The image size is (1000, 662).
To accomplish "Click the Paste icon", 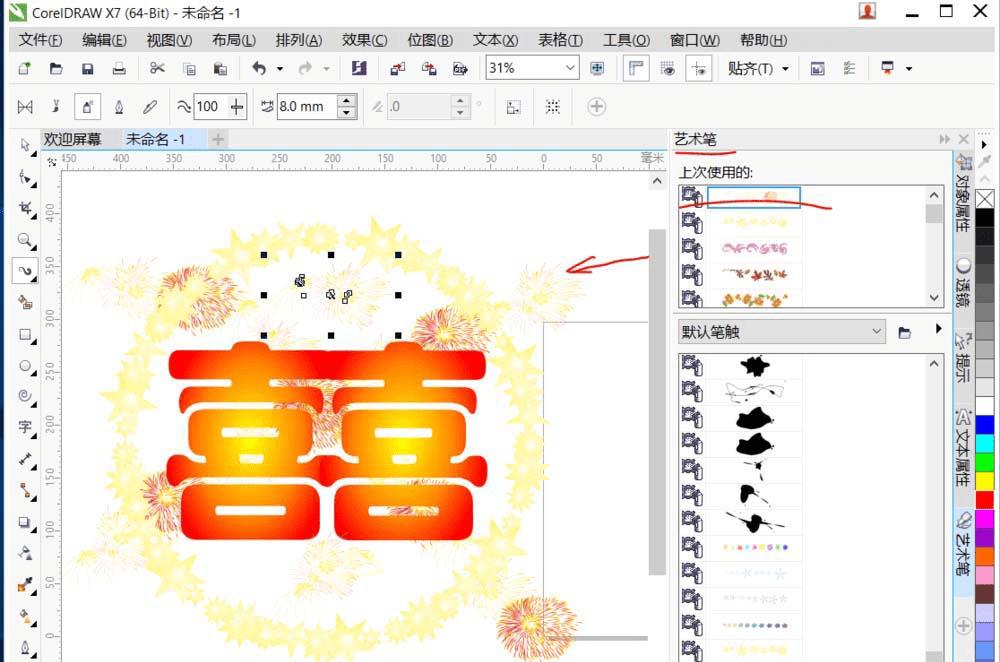I will point(220,68).
